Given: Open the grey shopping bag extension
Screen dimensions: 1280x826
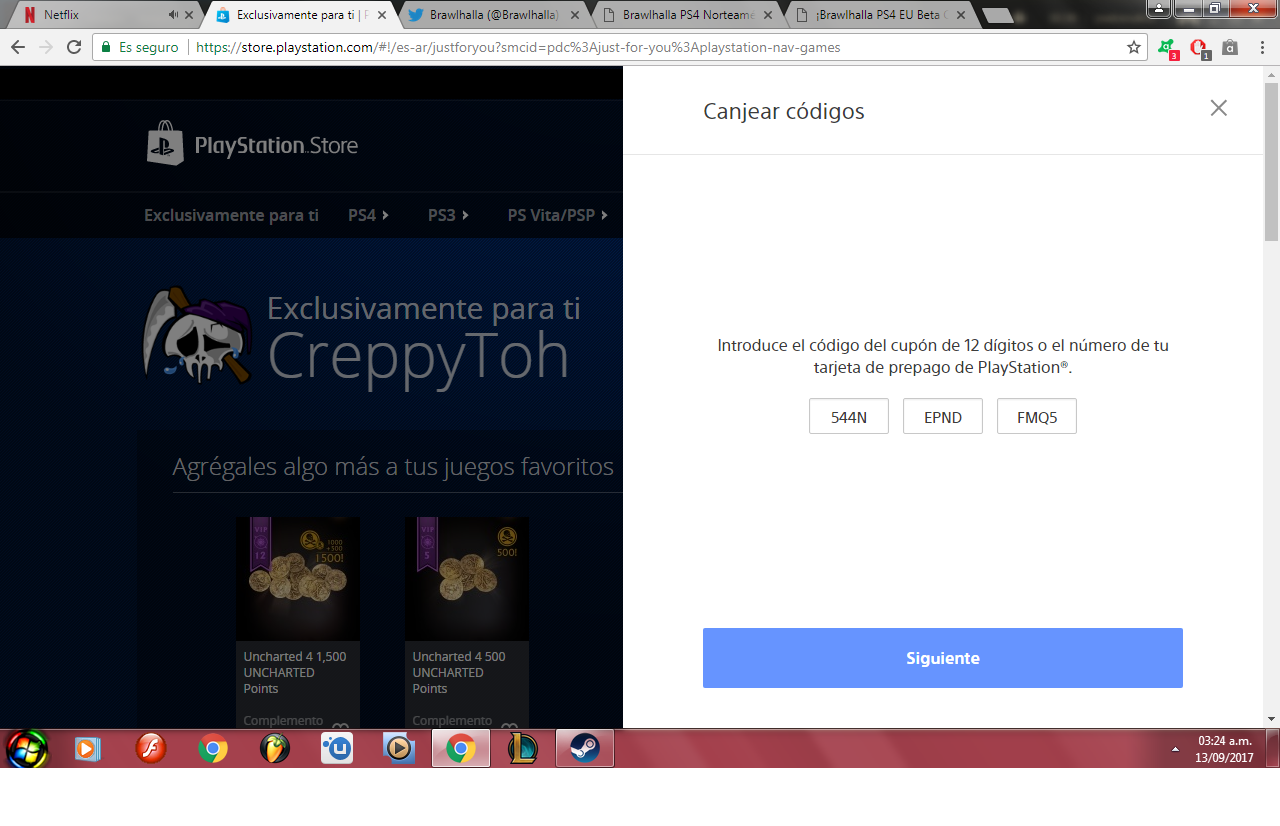Looking at the screenshot, I should 1230,47.
